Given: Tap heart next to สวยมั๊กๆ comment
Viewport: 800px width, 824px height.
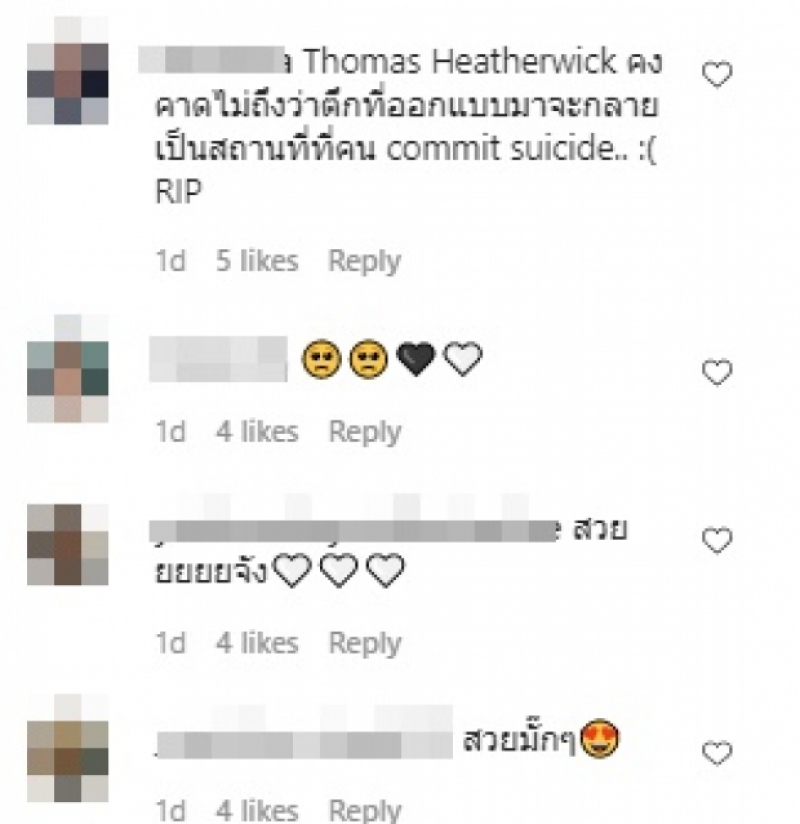Looking at the screenshot, I should point(717,753).
